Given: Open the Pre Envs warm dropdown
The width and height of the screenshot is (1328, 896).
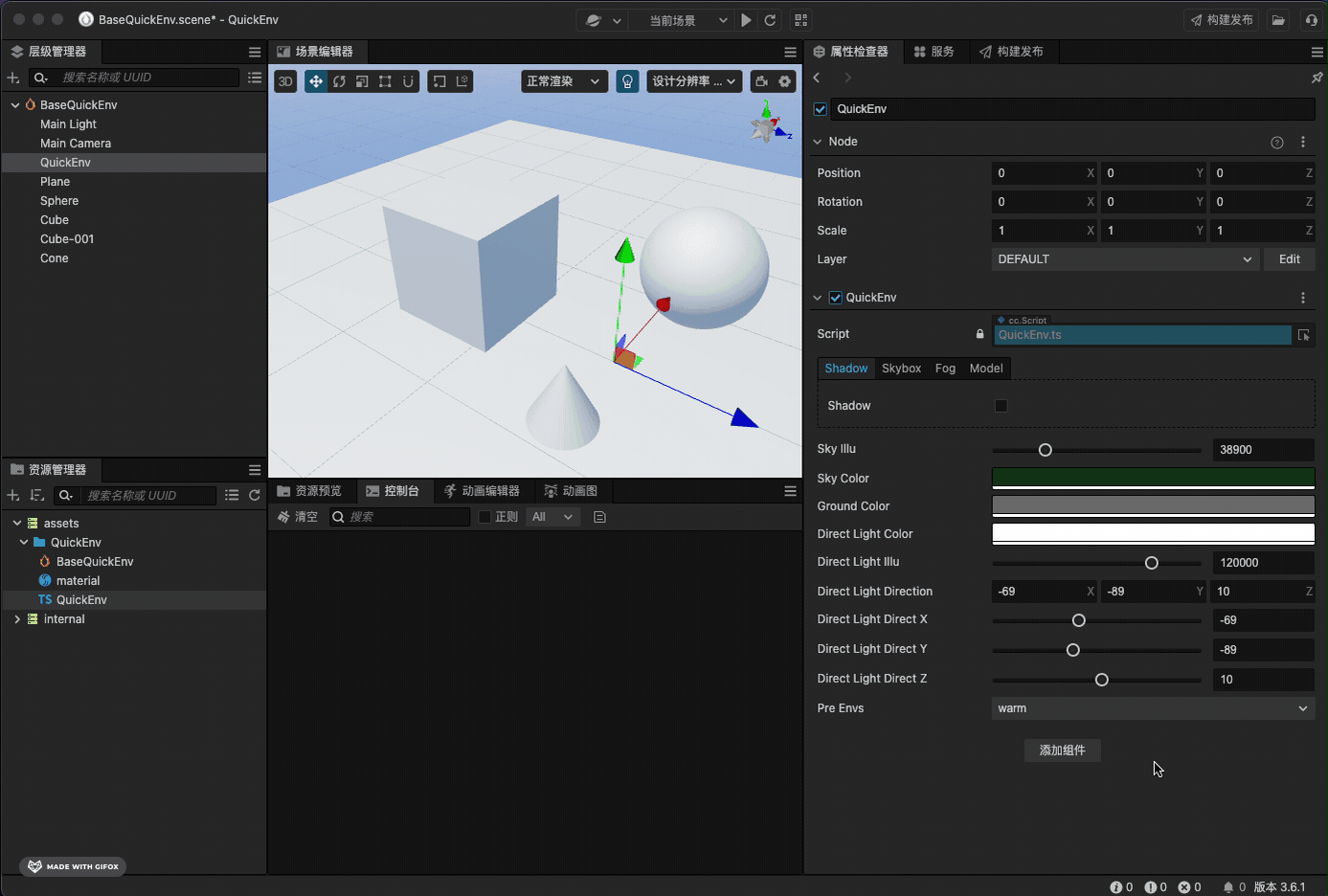Looking at the screenshot, I should click(x=1153, y=708).
